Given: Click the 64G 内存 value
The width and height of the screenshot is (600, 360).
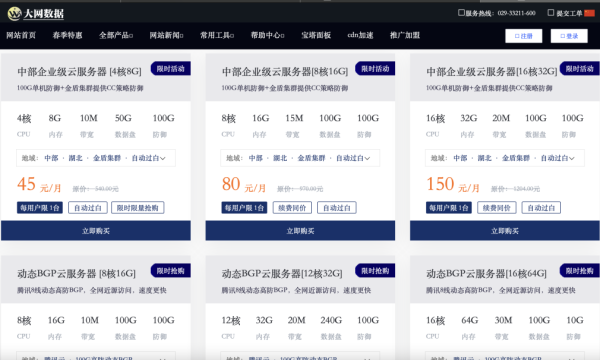Looking at the screenshot, I should (470, 320).
